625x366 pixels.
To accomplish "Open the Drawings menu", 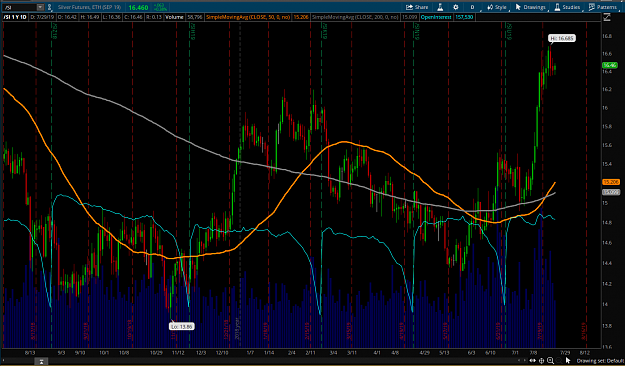I will pyautogui.click(x=531, y=7).
